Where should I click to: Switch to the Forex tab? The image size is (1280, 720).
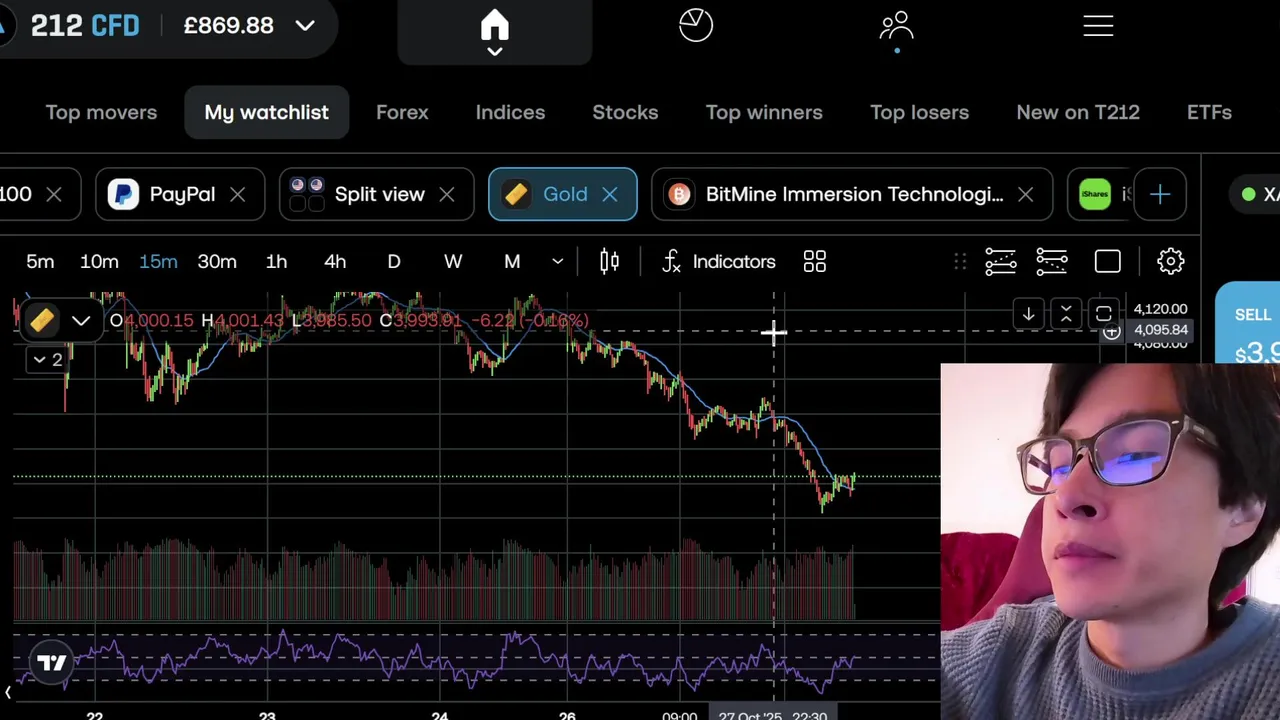coord(402,112)
